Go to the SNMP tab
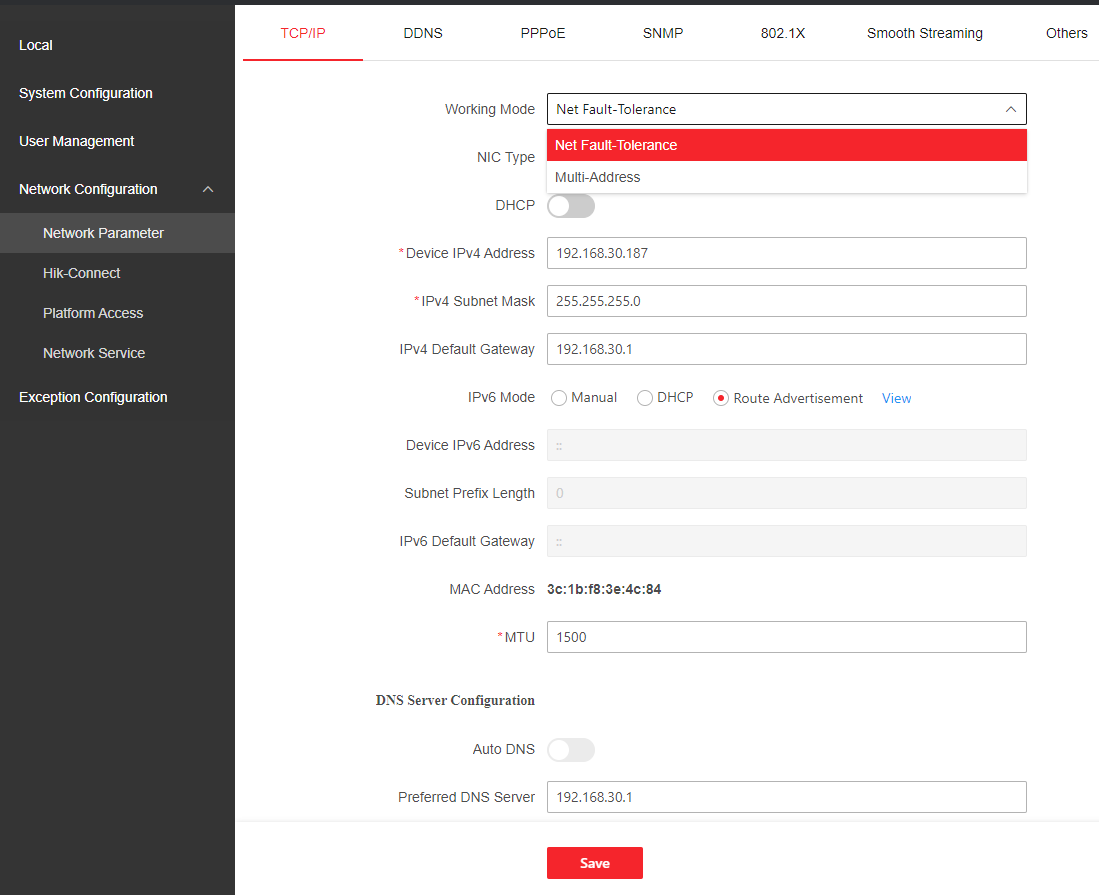The width and height of the screenshot is (1099, 895). pyautogui.click(x=663, y=33)
